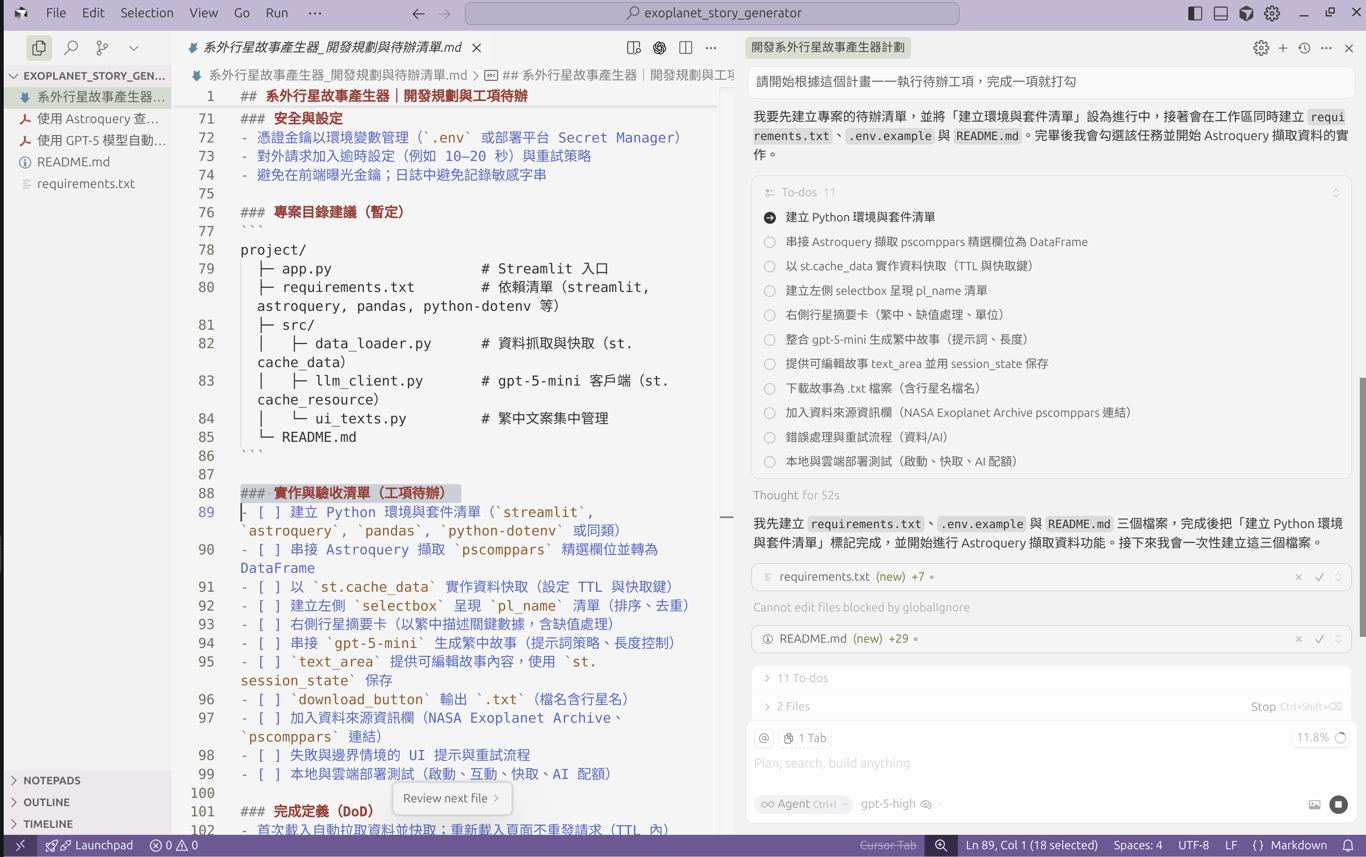The height and width of the screenshot is (857, 1366).
Task: Open the File menu
Action: (x=56, y=13)
